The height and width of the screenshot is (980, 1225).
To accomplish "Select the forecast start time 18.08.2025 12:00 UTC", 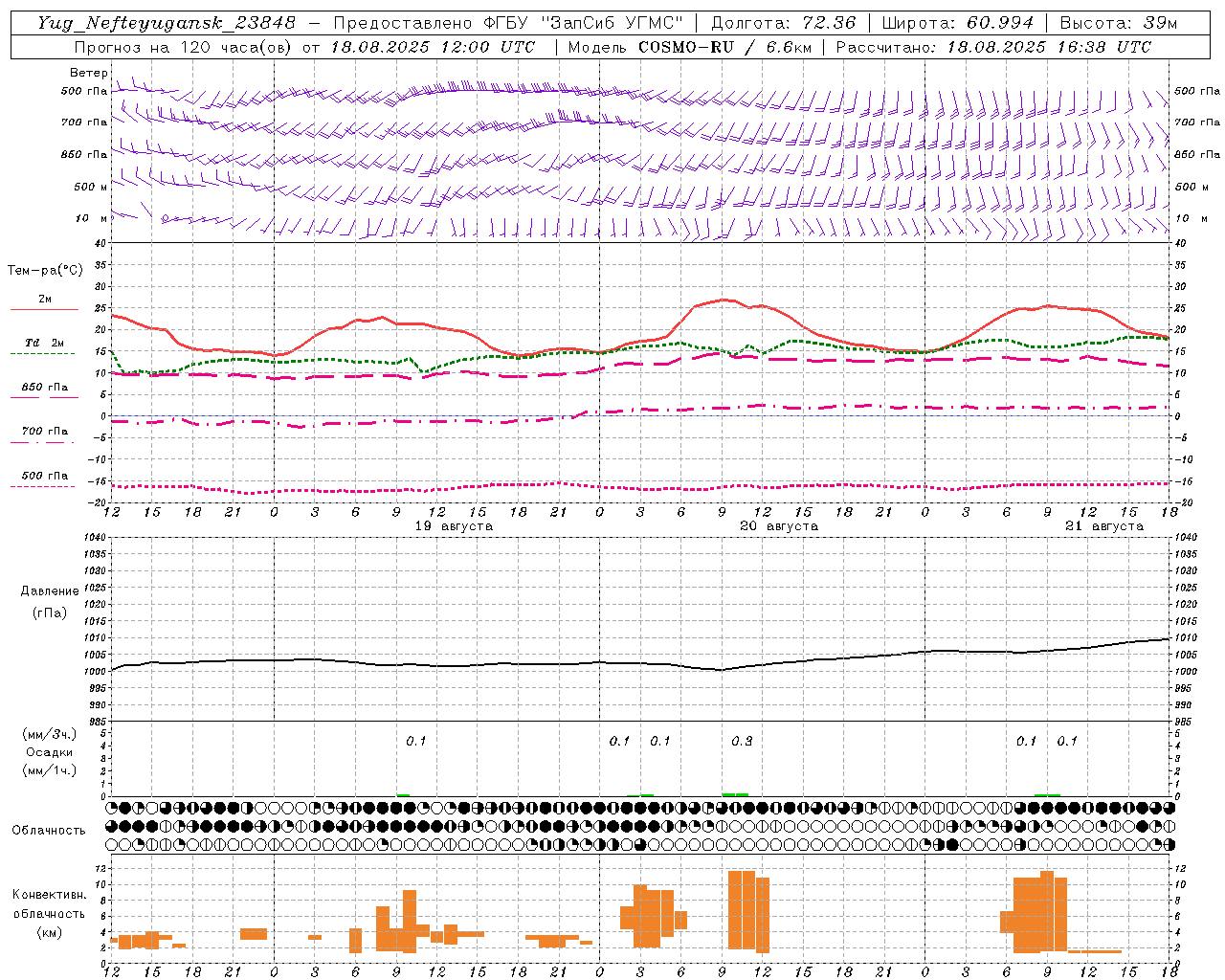I will [x=433, y=47].
